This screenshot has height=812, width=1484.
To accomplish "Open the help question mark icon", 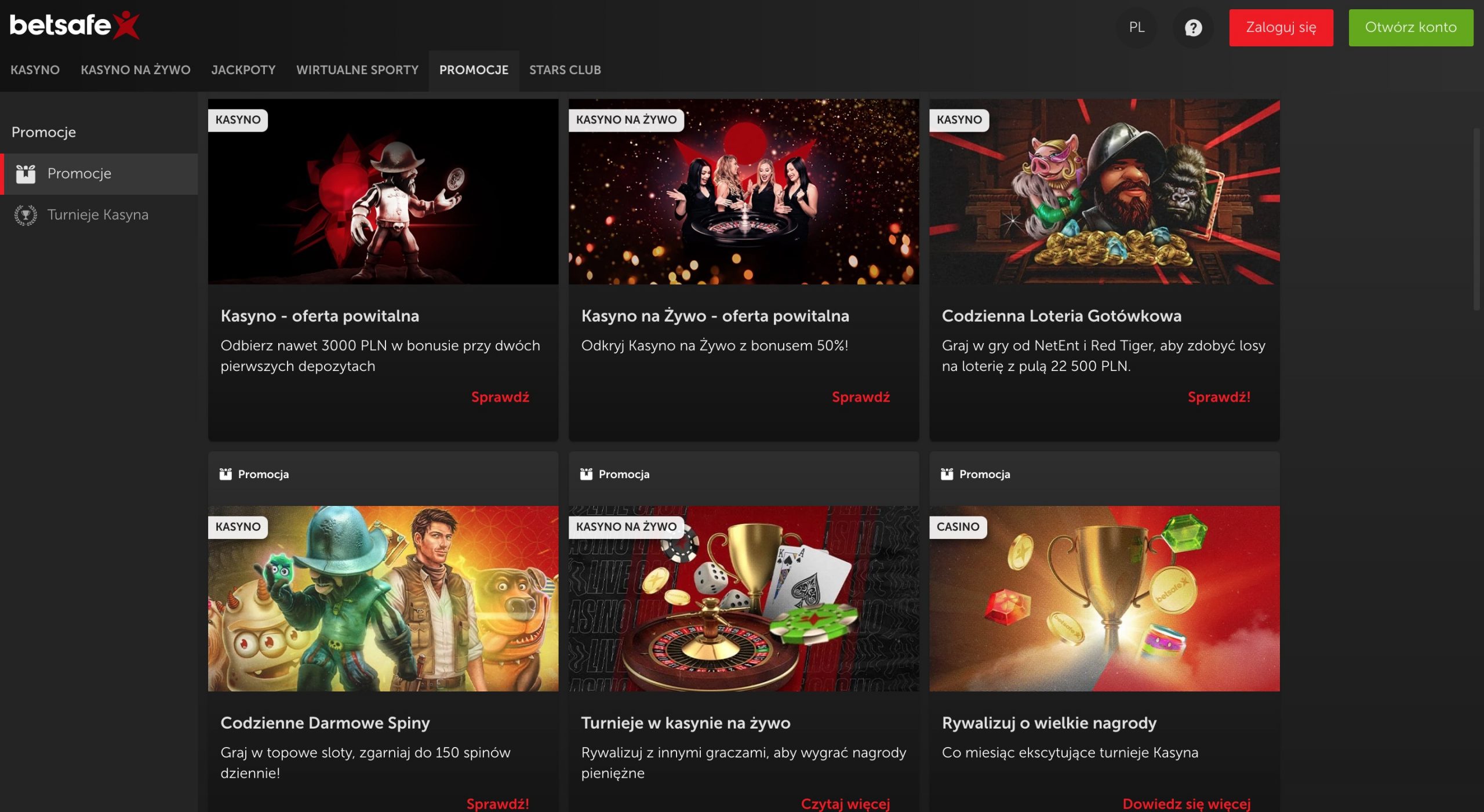I will 1192,28.
